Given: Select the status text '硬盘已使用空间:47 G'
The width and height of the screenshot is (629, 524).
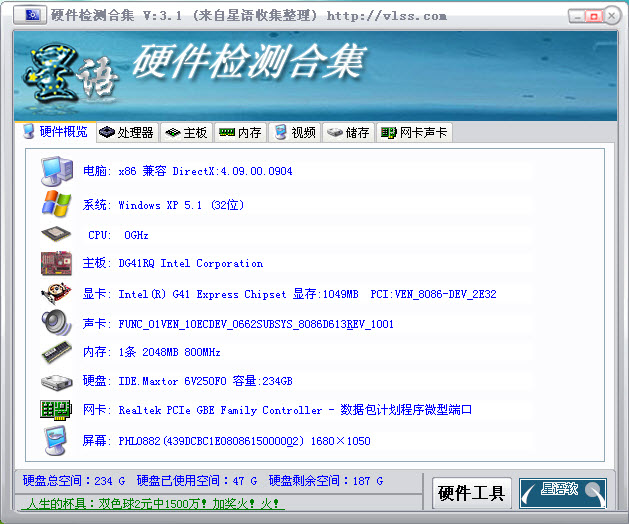Looking at the screenshot, I should tap(197, 481).
